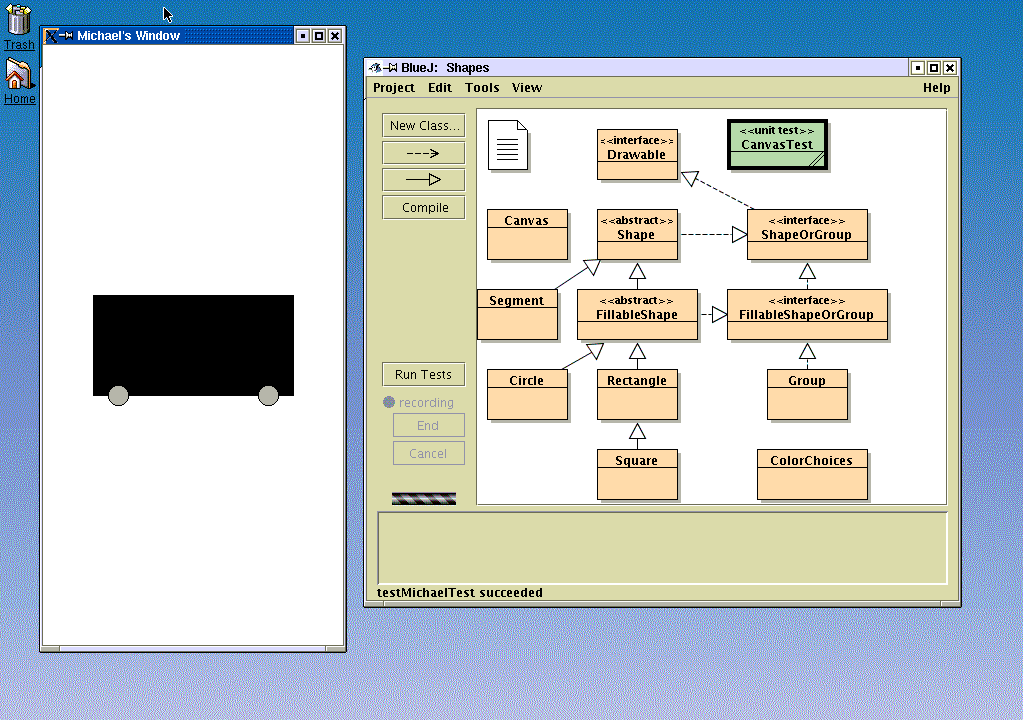1023x721 pixels.
Task: Select the CanvasTest unit test class
Action: point(776,145)
